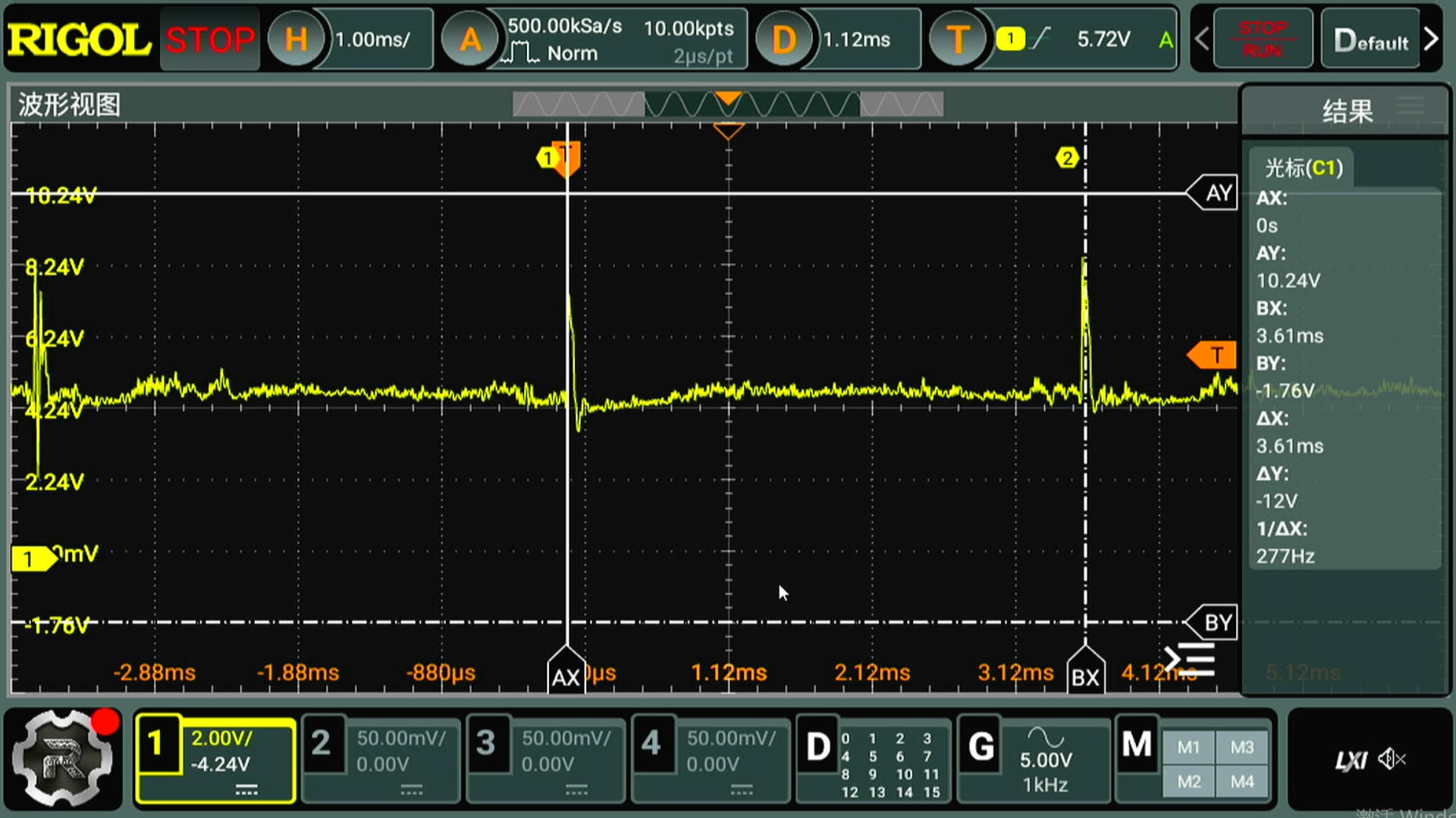The height and width of the screenshot is (818, 1456).
Task: Open Acquire settings via the A icon
Action: click(470, 39)
